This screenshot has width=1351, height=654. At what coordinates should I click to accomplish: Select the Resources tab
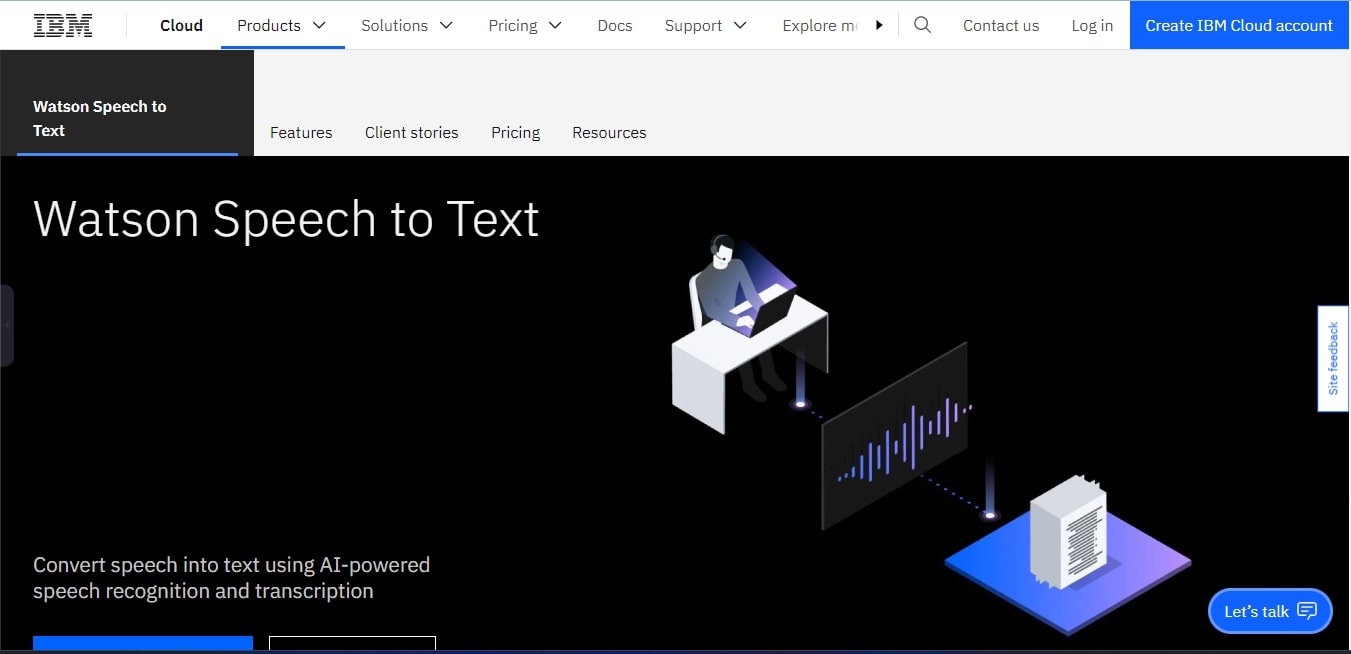[609, 132]
